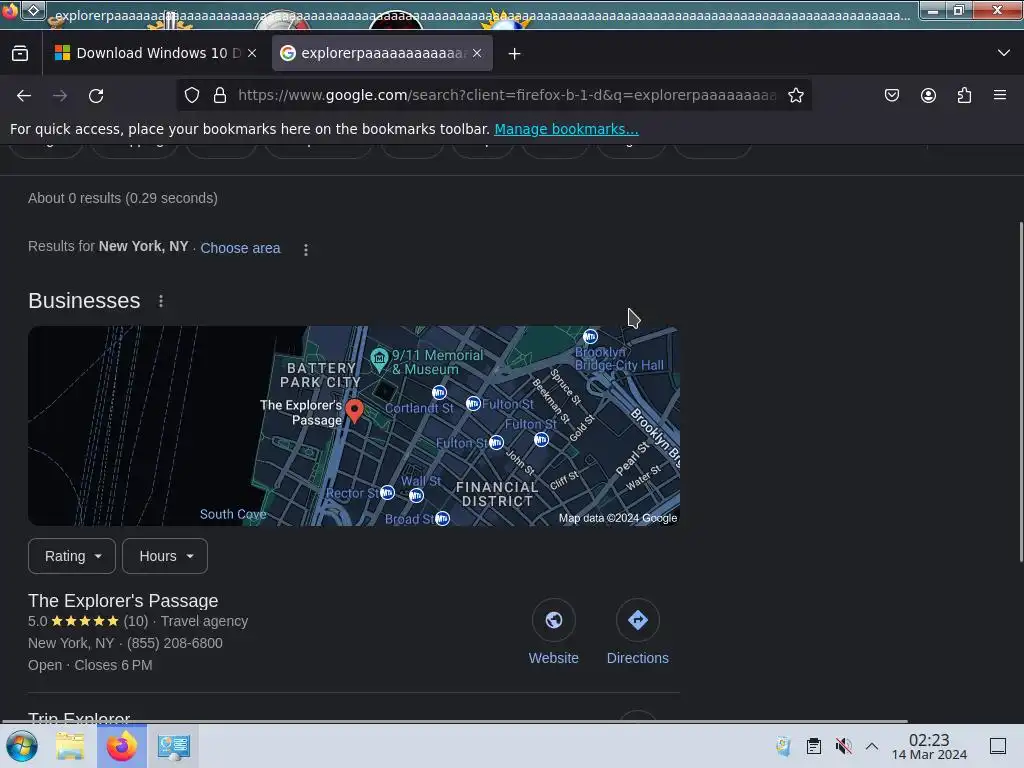Click About 0 results text

pyautogui.click(x=123, y=198)
